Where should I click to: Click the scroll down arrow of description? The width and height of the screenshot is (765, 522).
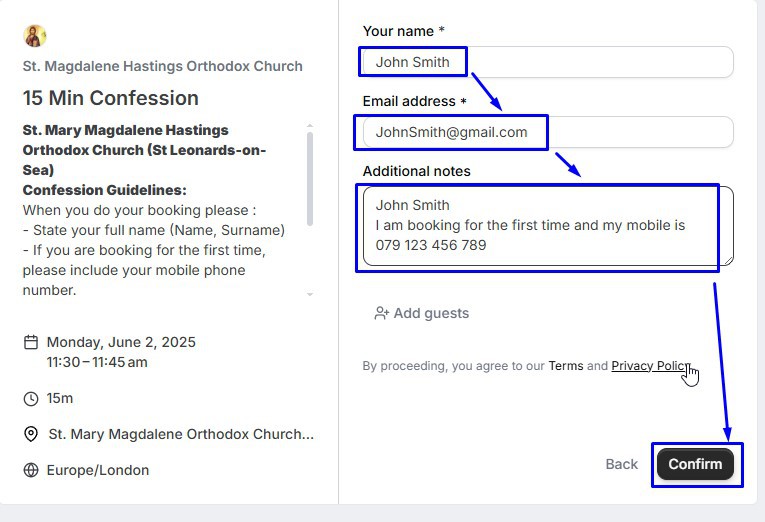(310, 294)
